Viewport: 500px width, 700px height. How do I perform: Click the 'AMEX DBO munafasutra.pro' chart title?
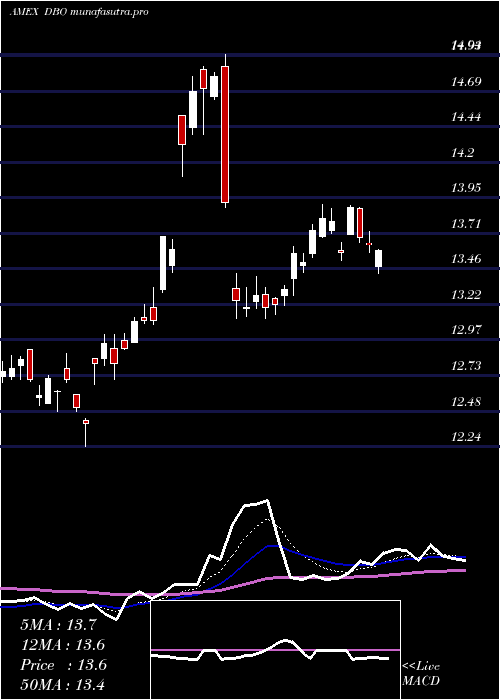point(79,12)
